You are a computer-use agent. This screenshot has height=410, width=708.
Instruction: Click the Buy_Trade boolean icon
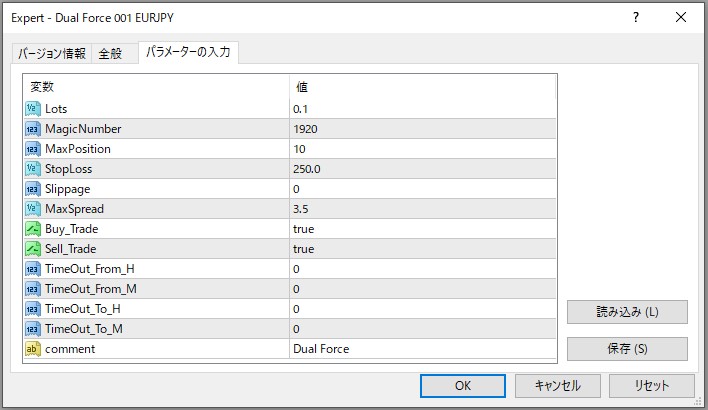pos(32,228)
